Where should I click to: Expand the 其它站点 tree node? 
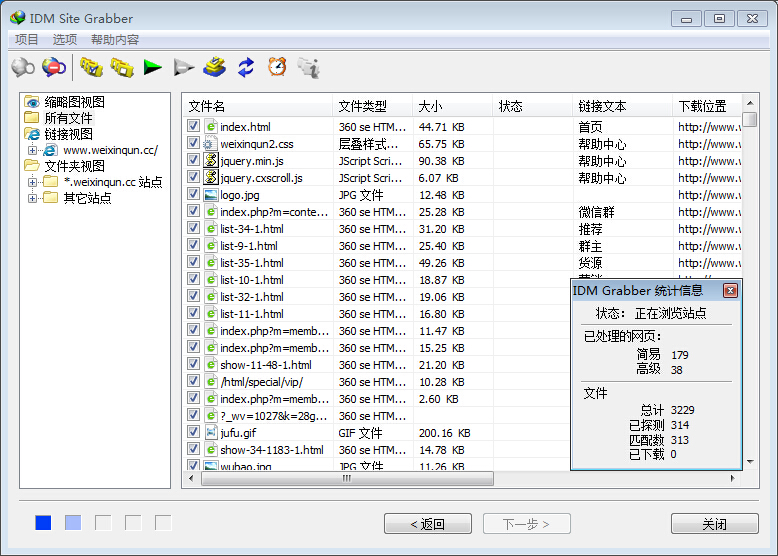32,198
